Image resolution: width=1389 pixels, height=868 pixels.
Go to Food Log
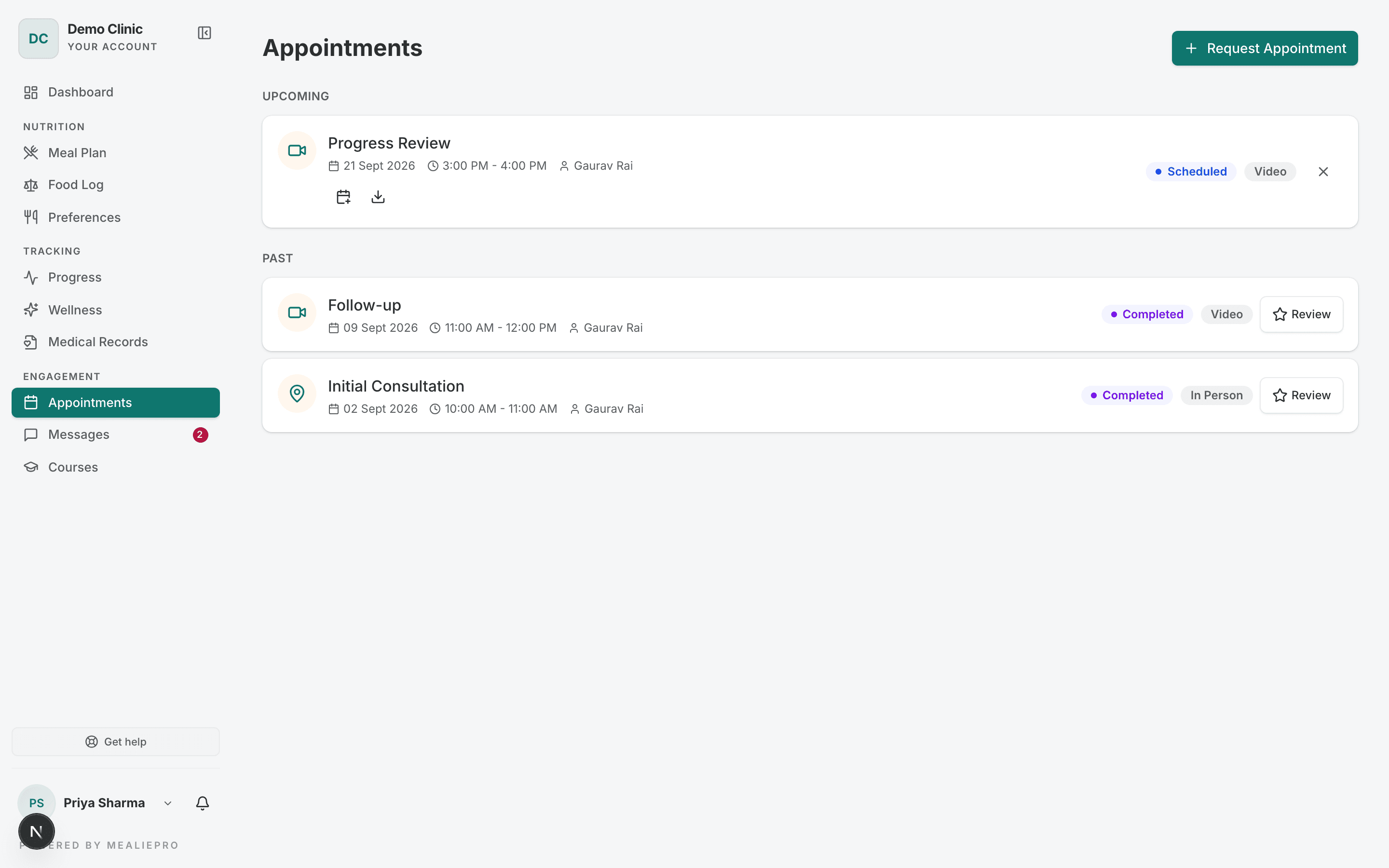click(x=115, y=185)
